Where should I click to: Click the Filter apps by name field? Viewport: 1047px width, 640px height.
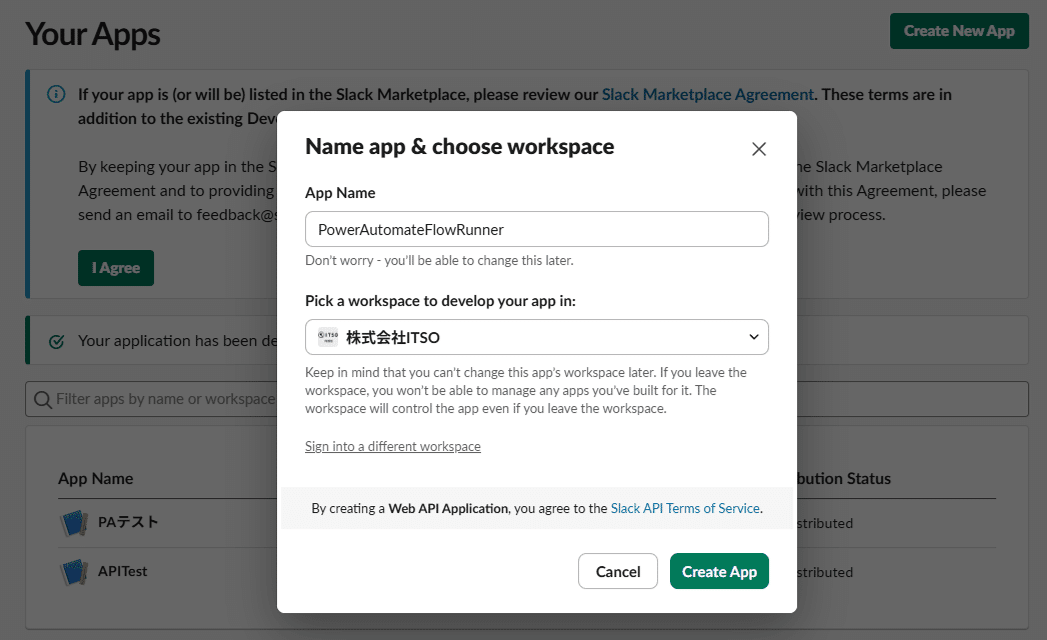(527, 399)
